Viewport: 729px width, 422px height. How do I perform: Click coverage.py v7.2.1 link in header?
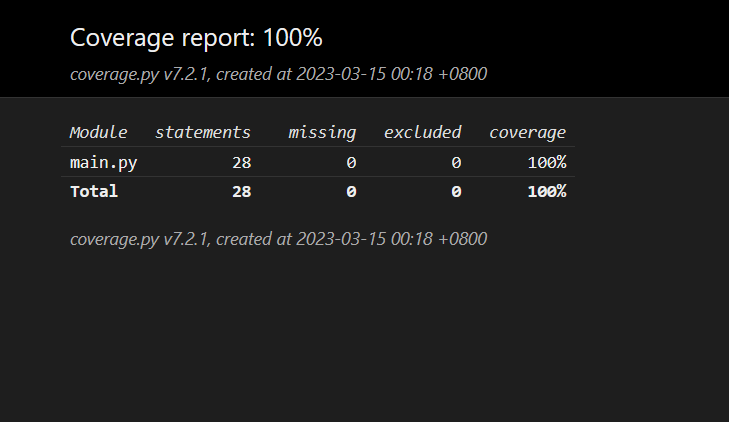[x=125, y=74]
